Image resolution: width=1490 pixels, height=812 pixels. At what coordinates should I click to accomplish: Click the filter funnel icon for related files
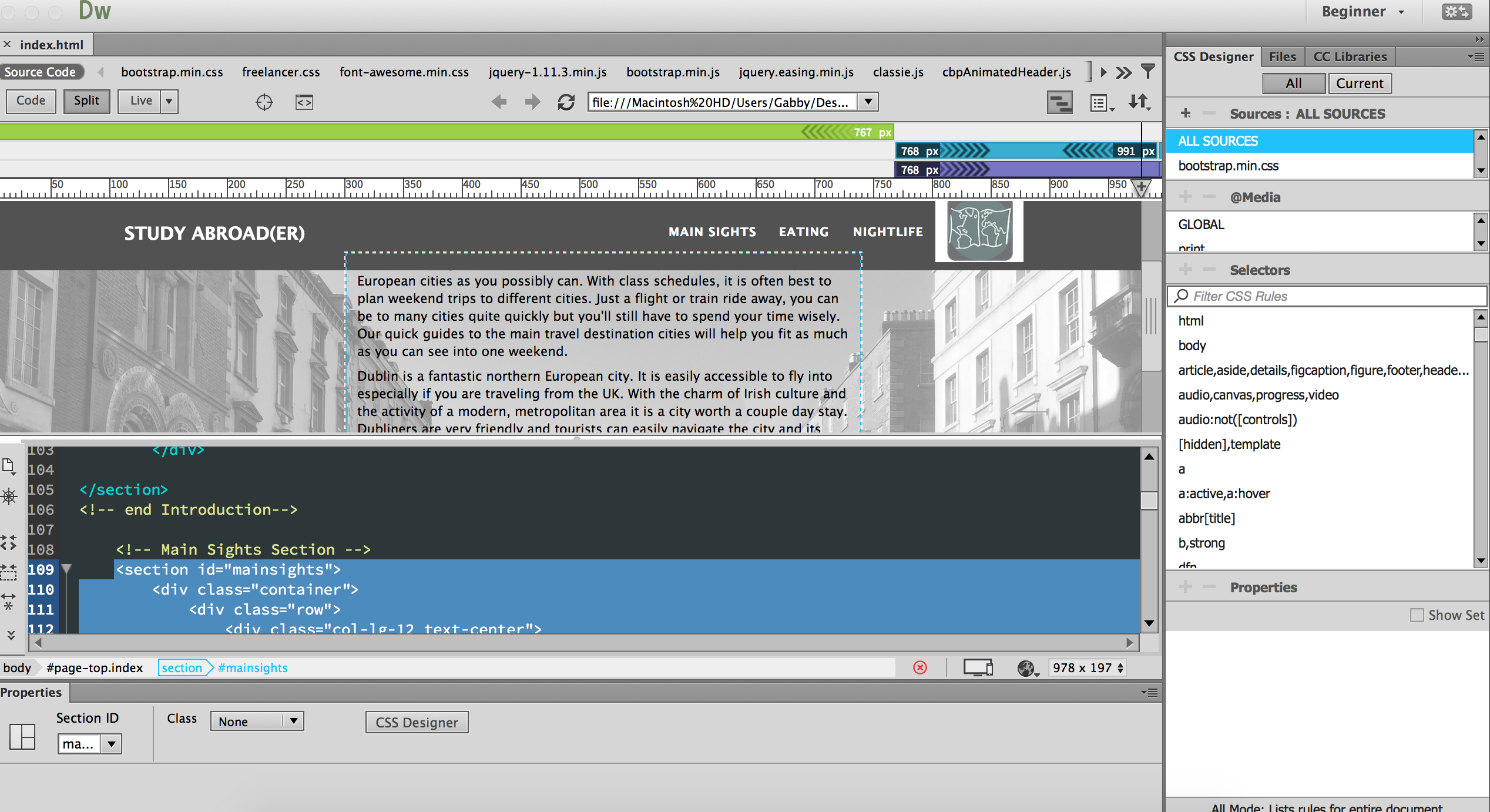pos(1147,72)
